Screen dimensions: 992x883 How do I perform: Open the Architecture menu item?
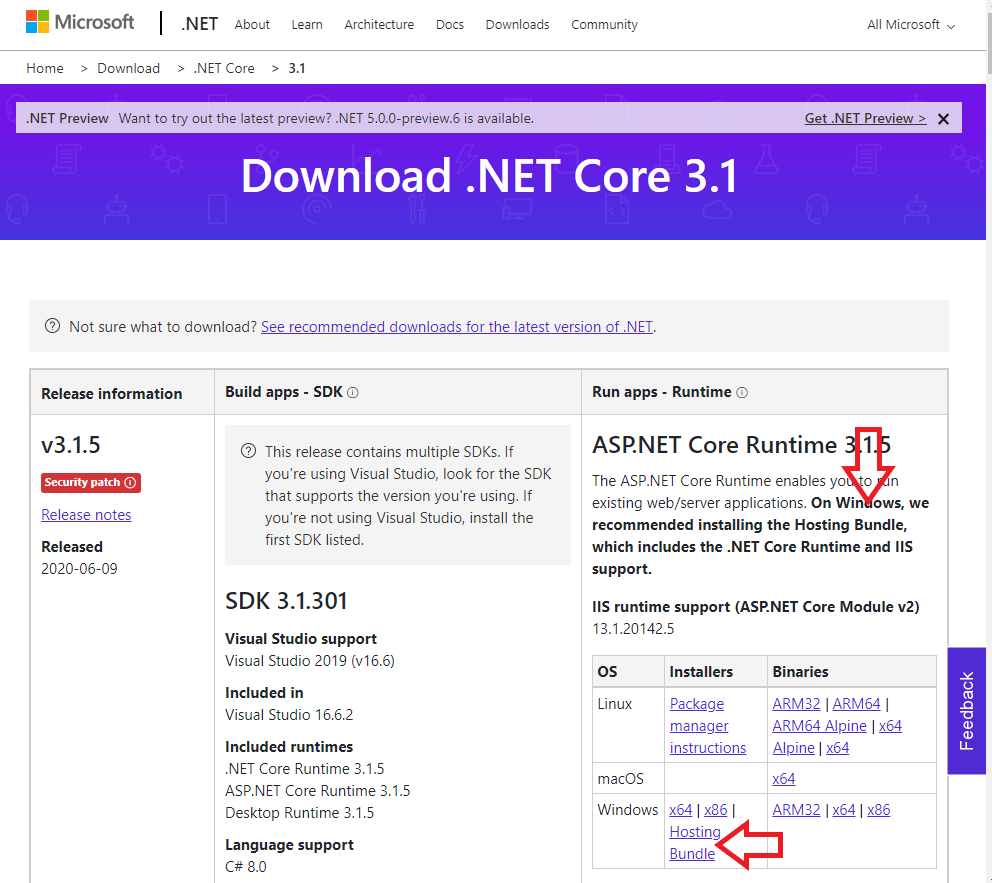pyautogui.click(x=379, y=25)
